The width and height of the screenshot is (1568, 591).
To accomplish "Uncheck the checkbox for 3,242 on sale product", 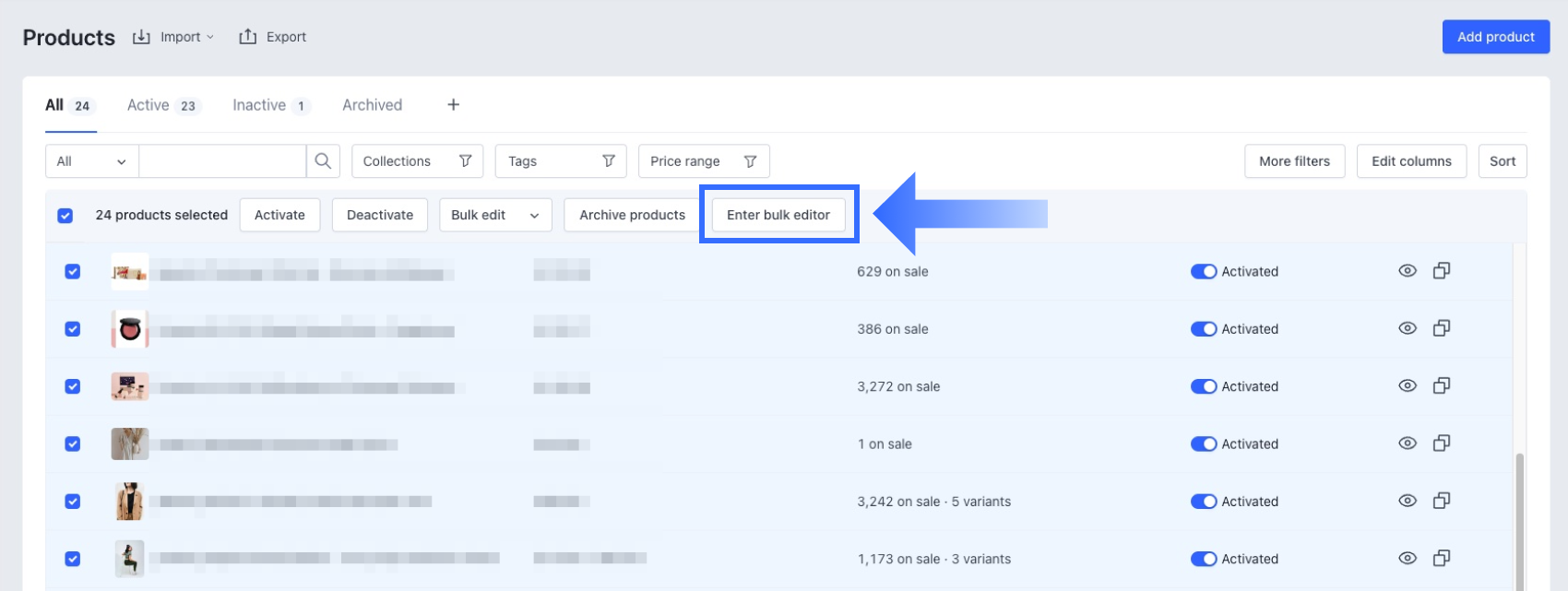I will point(73,502).
